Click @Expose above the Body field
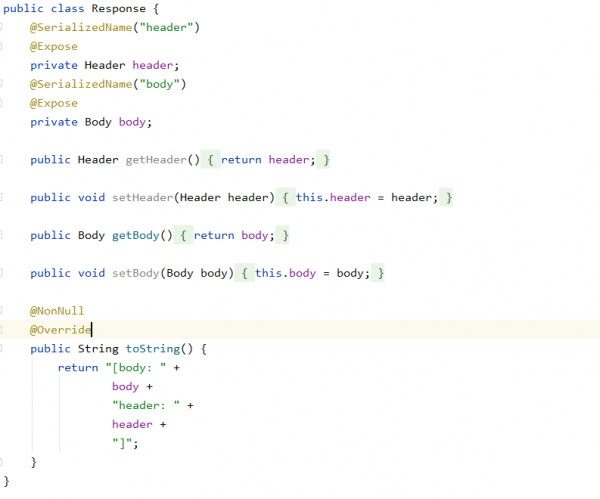 click(x=54, y=103)
